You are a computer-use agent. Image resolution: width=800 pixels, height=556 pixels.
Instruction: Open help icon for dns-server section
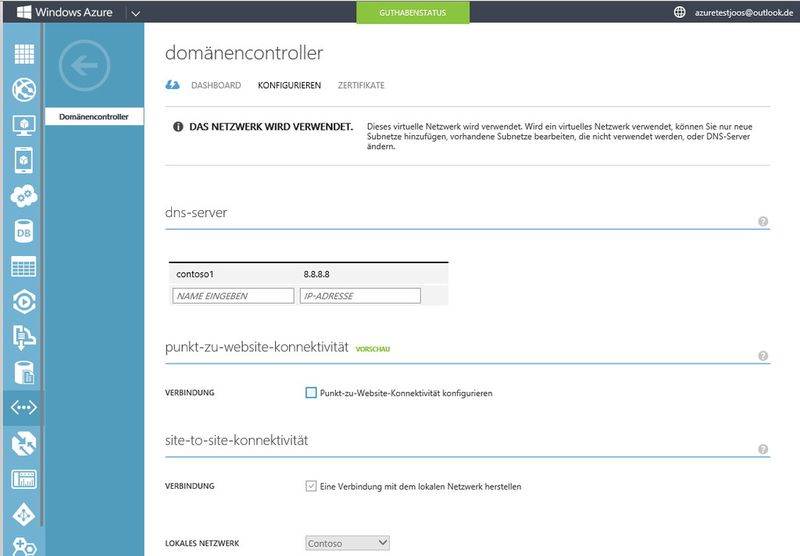(x=763, y=221)
